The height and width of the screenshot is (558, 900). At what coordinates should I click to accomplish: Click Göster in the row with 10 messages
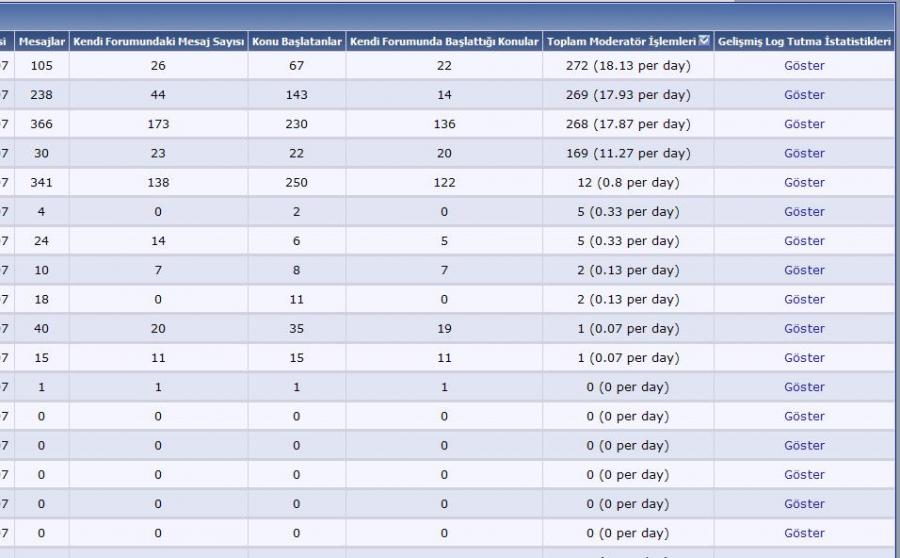pos(804,270)
